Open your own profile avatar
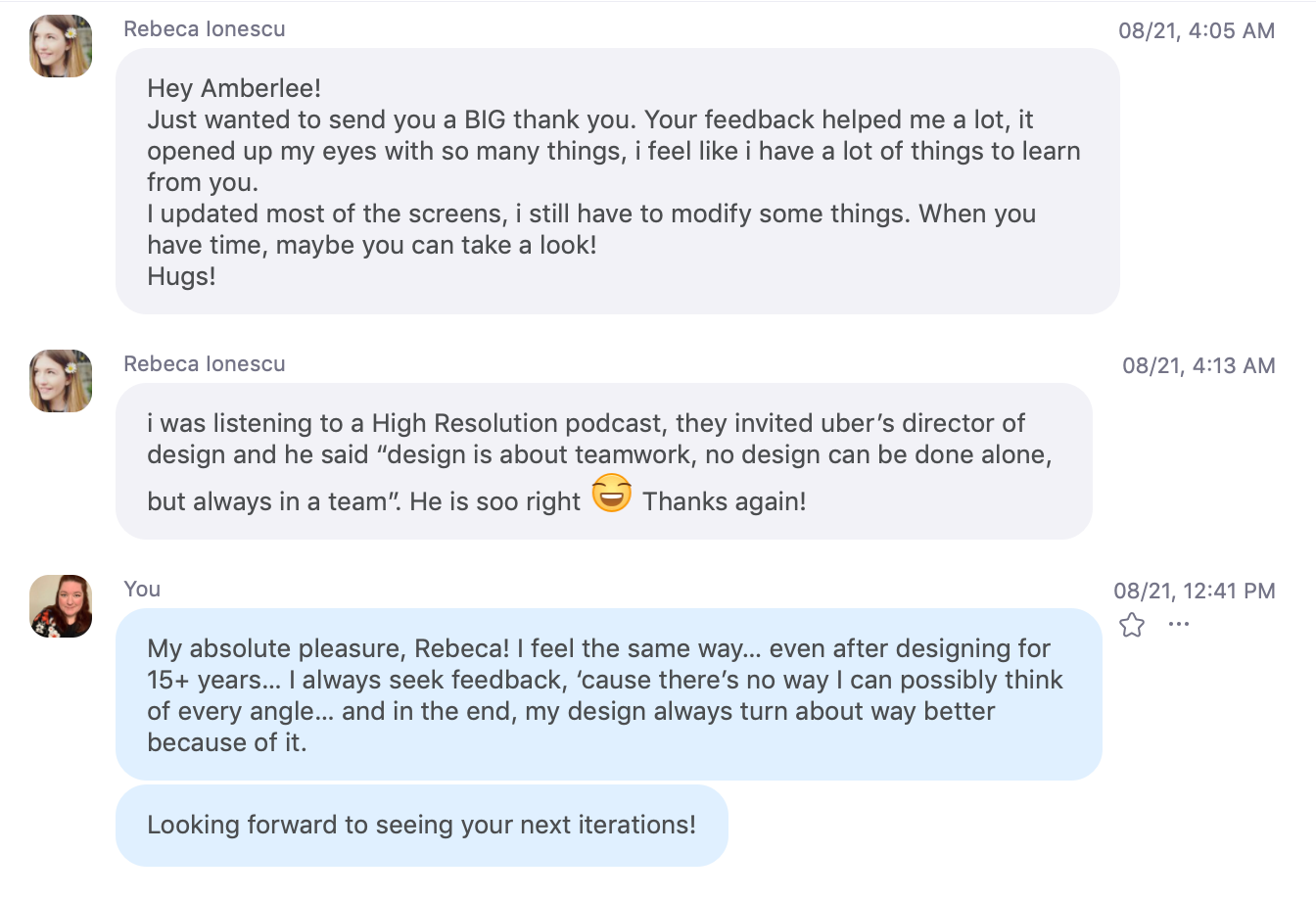The image size is (1316, 901). [61, 606]
